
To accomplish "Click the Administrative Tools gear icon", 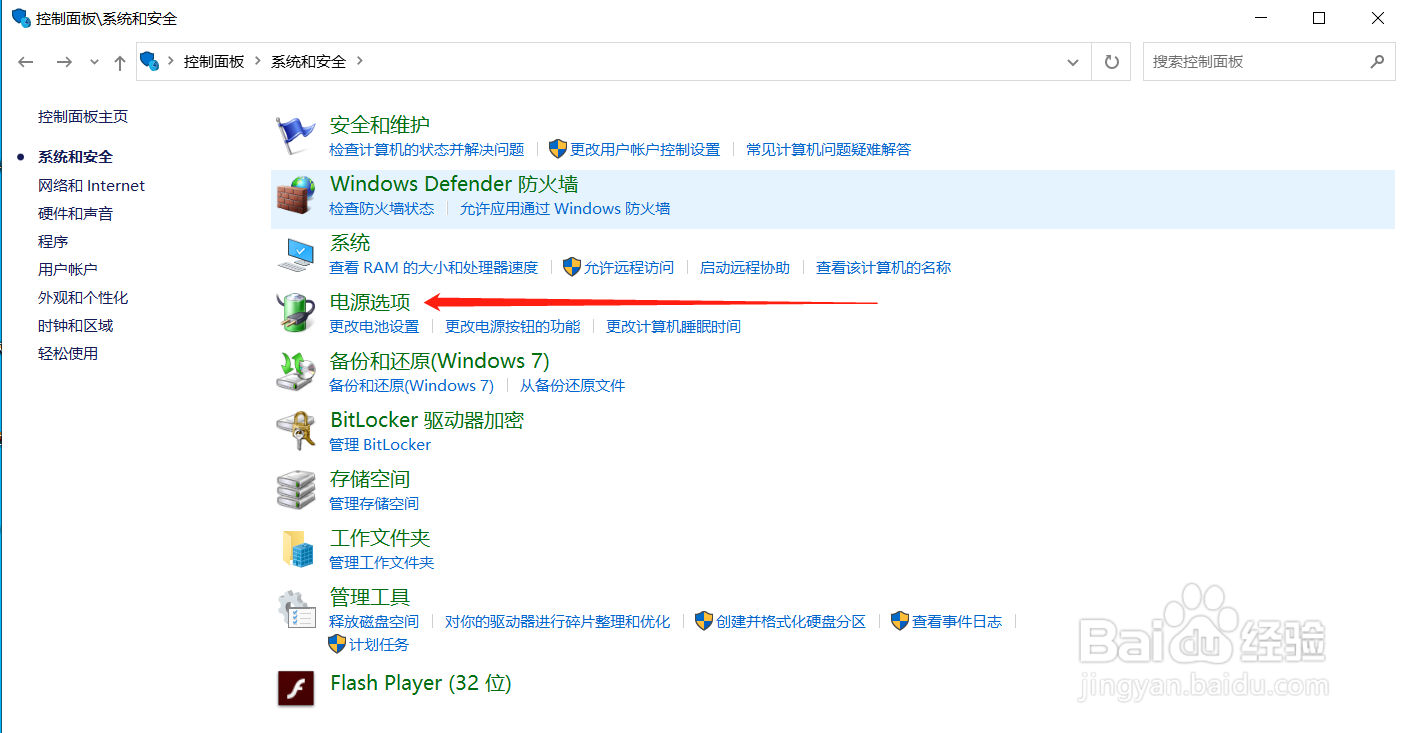I will pos(295,608).
